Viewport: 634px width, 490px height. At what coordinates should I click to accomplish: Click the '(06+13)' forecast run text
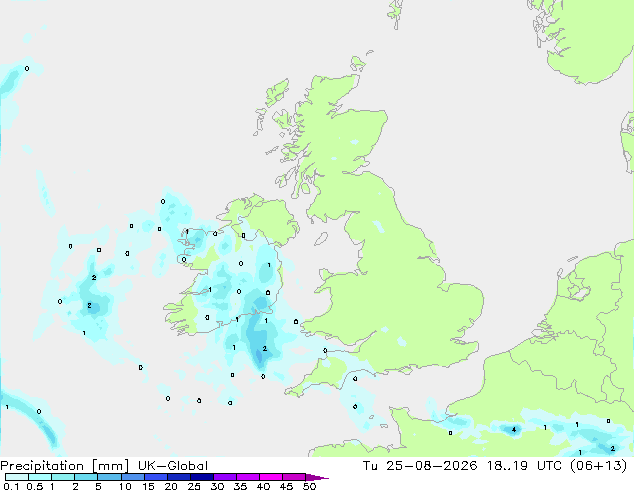598,466
